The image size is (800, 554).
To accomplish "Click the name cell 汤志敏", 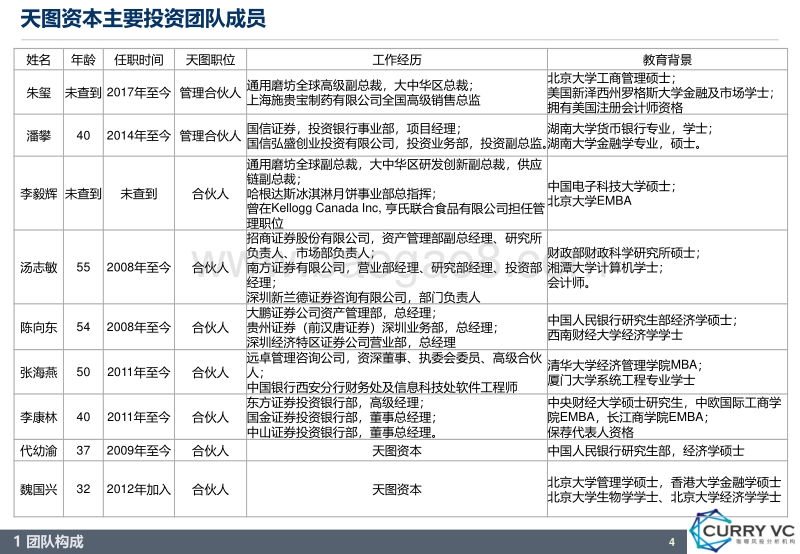I will tap(38, 267).
